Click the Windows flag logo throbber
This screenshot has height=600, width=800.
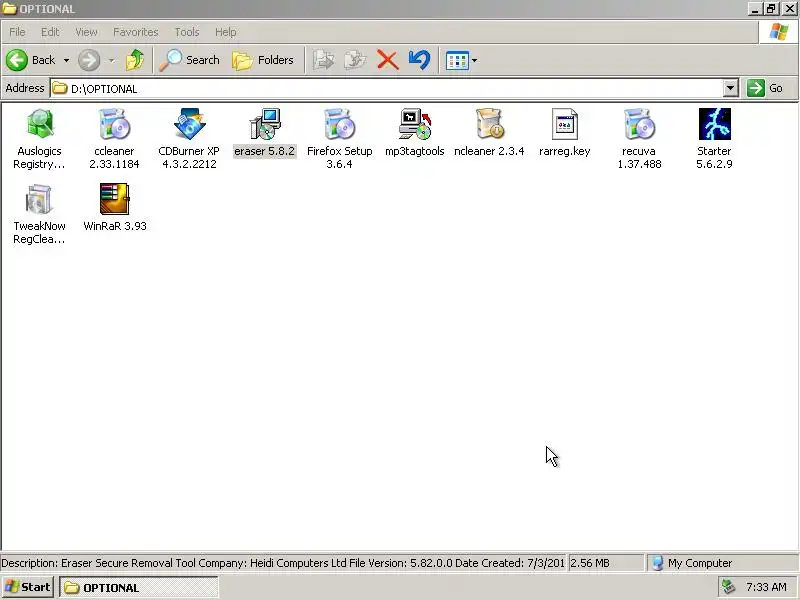(x=779, y=32)
